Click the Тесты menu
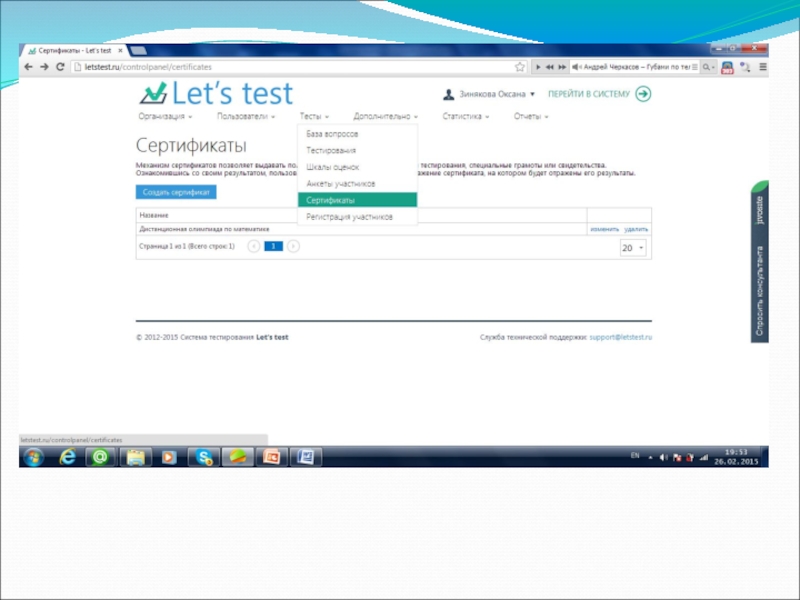Screen dimensions: 800x600 (x=314, y=116)
